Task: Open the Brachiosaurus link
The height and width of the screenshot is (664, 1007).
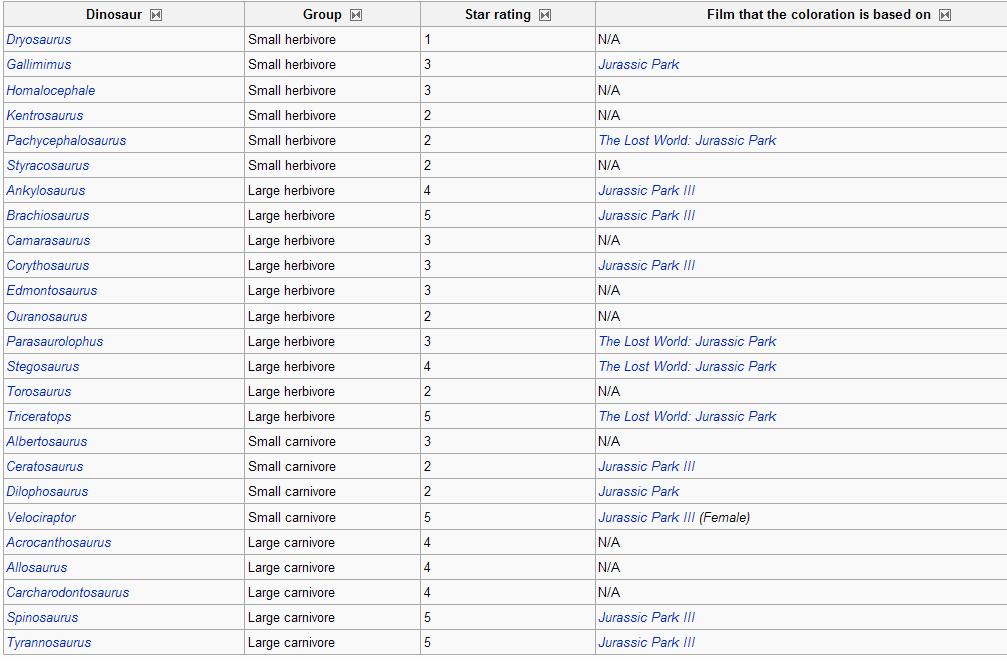Action: coord(48,216)
